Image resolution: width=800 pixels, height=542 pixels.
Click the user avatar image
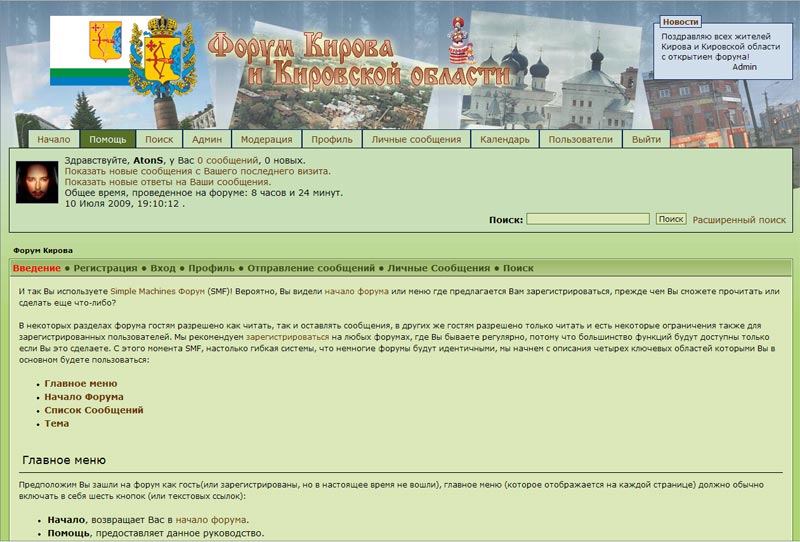tap(37, 182)
